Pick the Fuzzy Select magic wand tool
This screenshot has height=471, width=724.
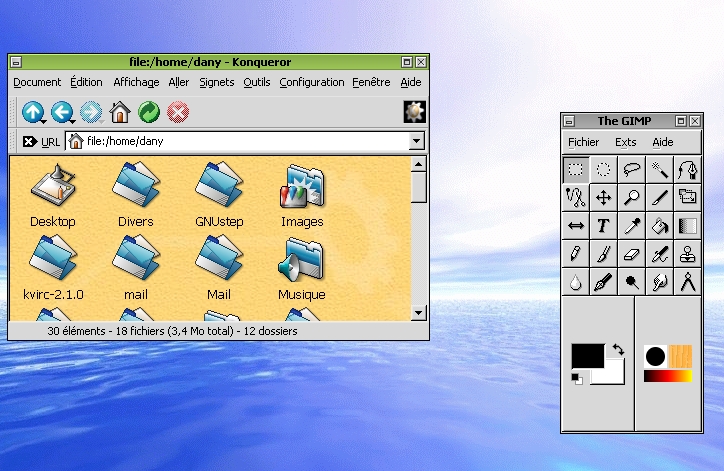[x=660, y=169]
